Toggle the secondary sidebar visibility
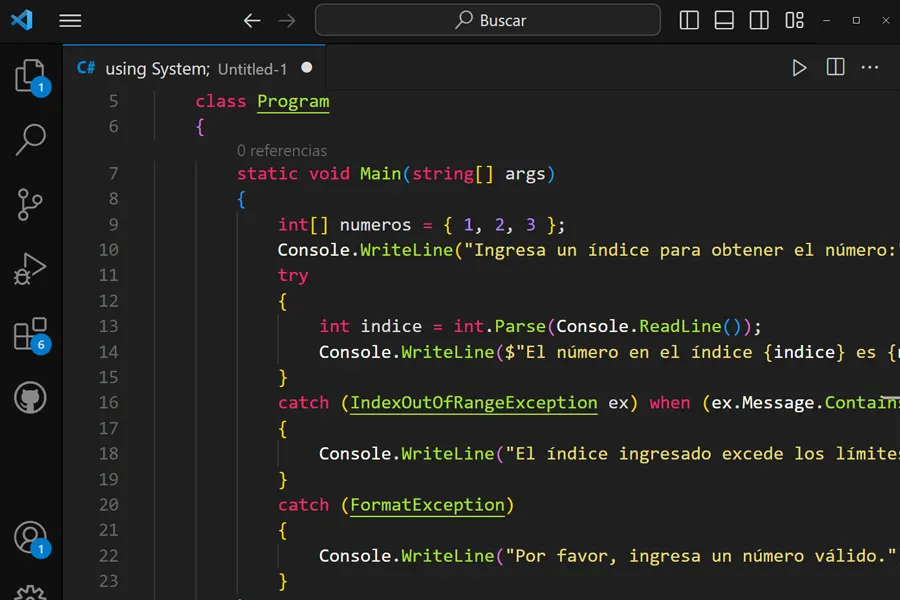The image size is (900, 600). 759,20
